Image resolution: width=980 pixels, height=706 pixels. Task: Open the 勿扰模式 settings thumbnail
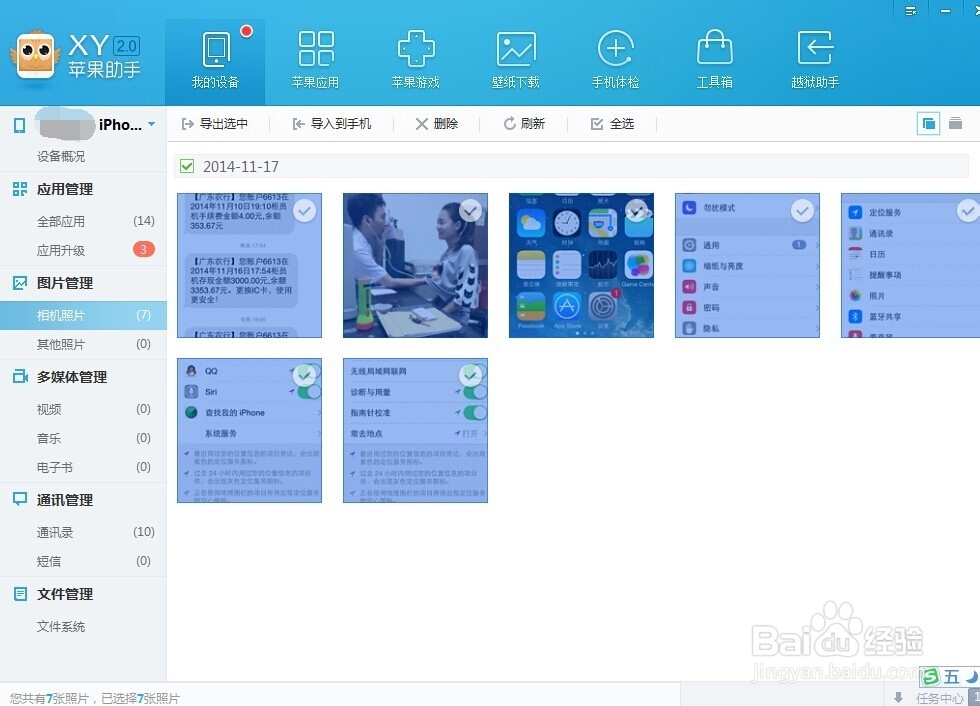coord(748,266)
